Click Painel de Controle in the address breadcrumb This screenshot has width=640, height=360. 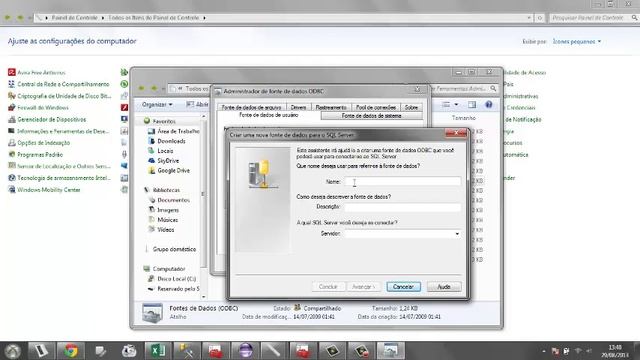[x=75, y=18]
